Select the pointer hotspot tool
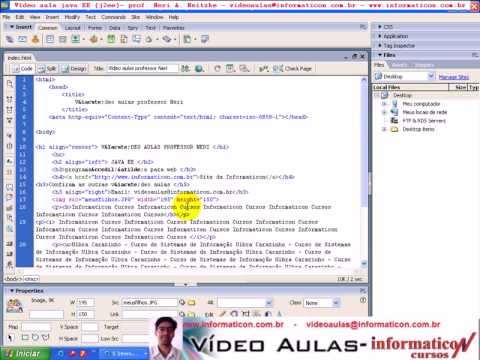 10,338
